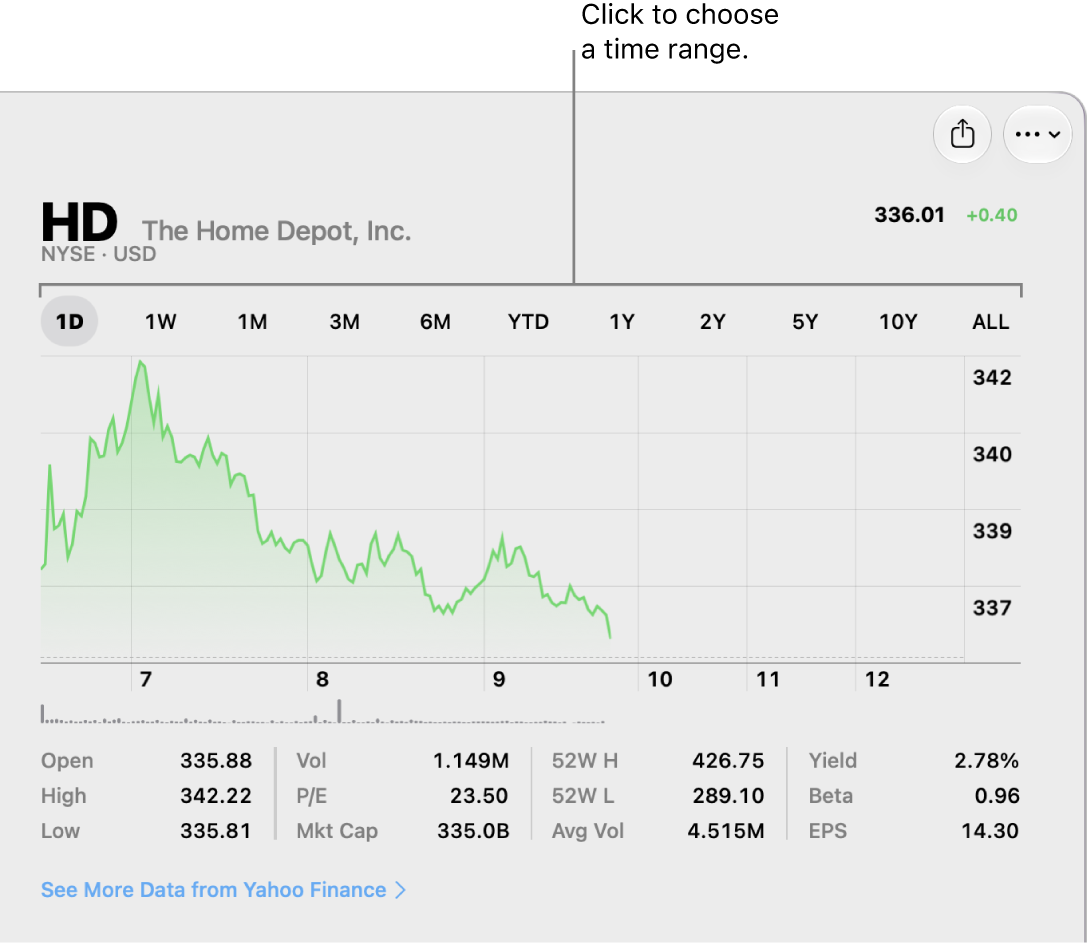Image resolution: width=1088 pixels, height=944 pixels.
Task: Click the hour 11 x-axis label
Action: pos(768,679)
